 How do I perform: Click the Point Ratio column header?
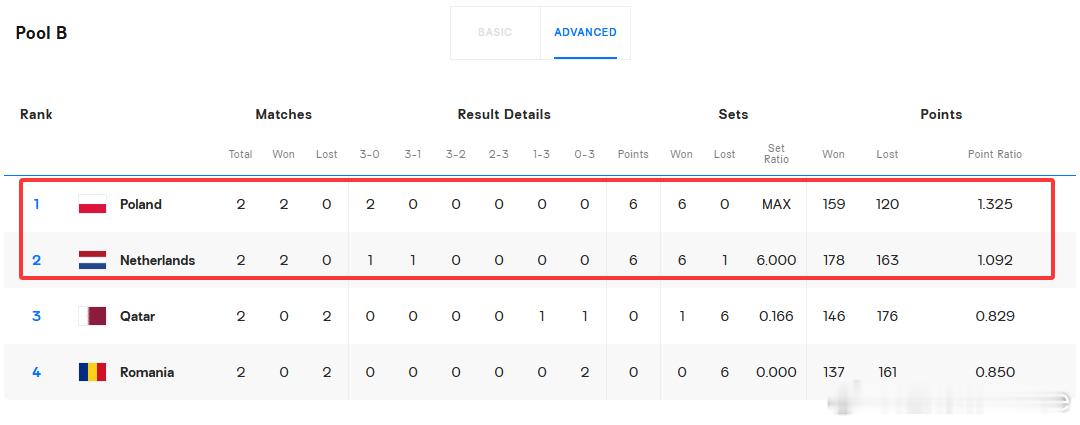coord(995,154)
